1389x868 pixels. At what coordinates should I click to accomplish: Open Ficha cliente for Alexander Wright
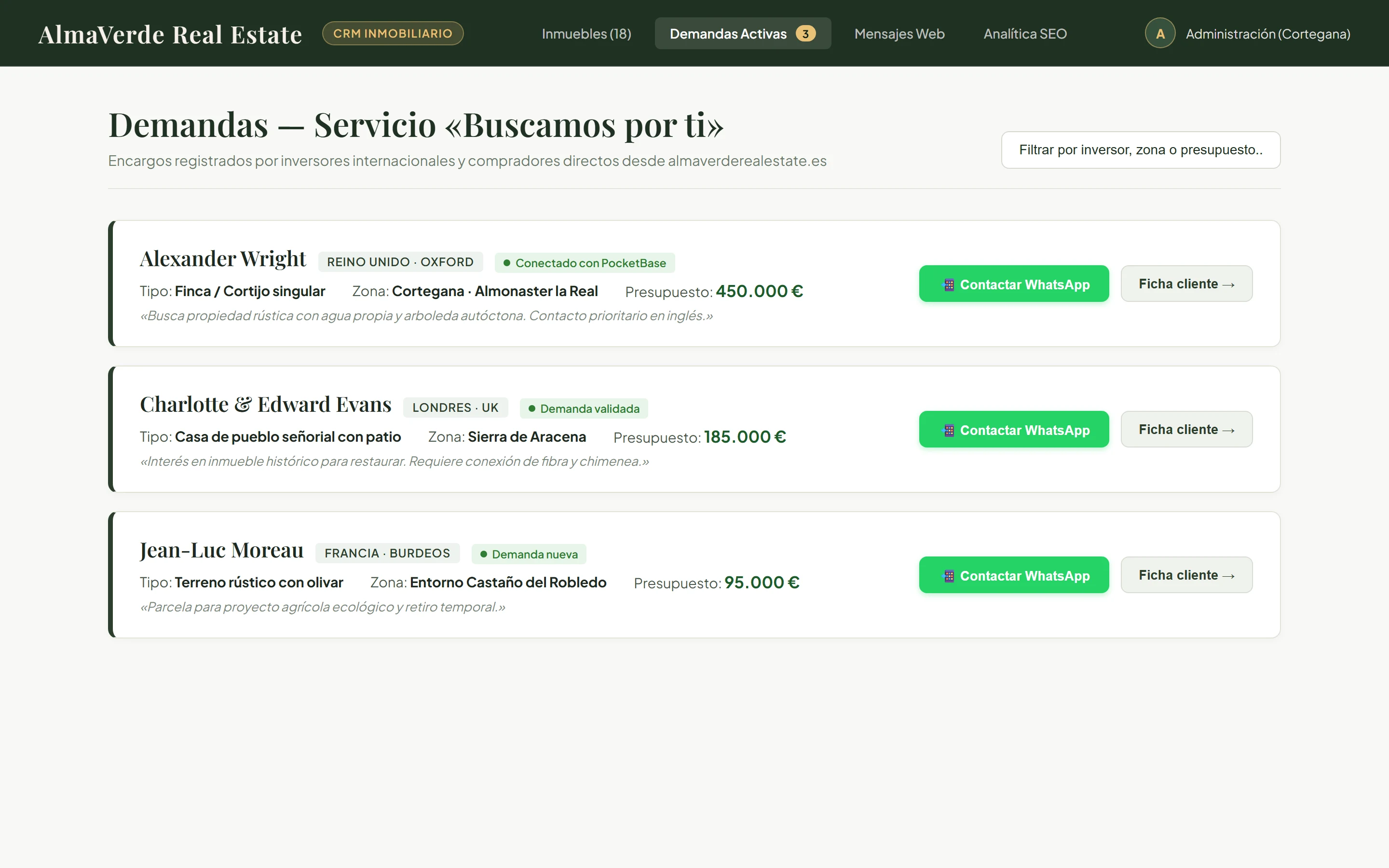click(1186, 284)
